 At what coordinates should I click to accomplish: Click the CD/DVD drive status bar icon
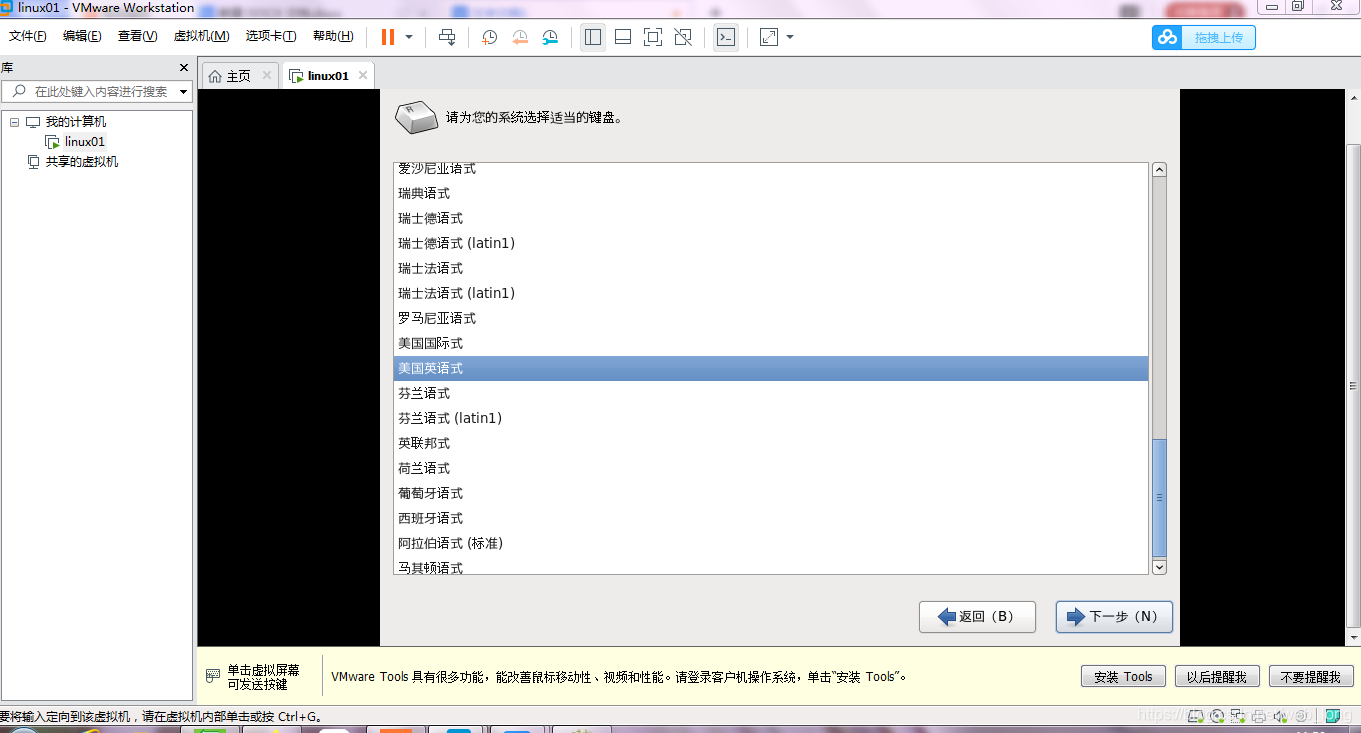click(x=1217, y=716)
